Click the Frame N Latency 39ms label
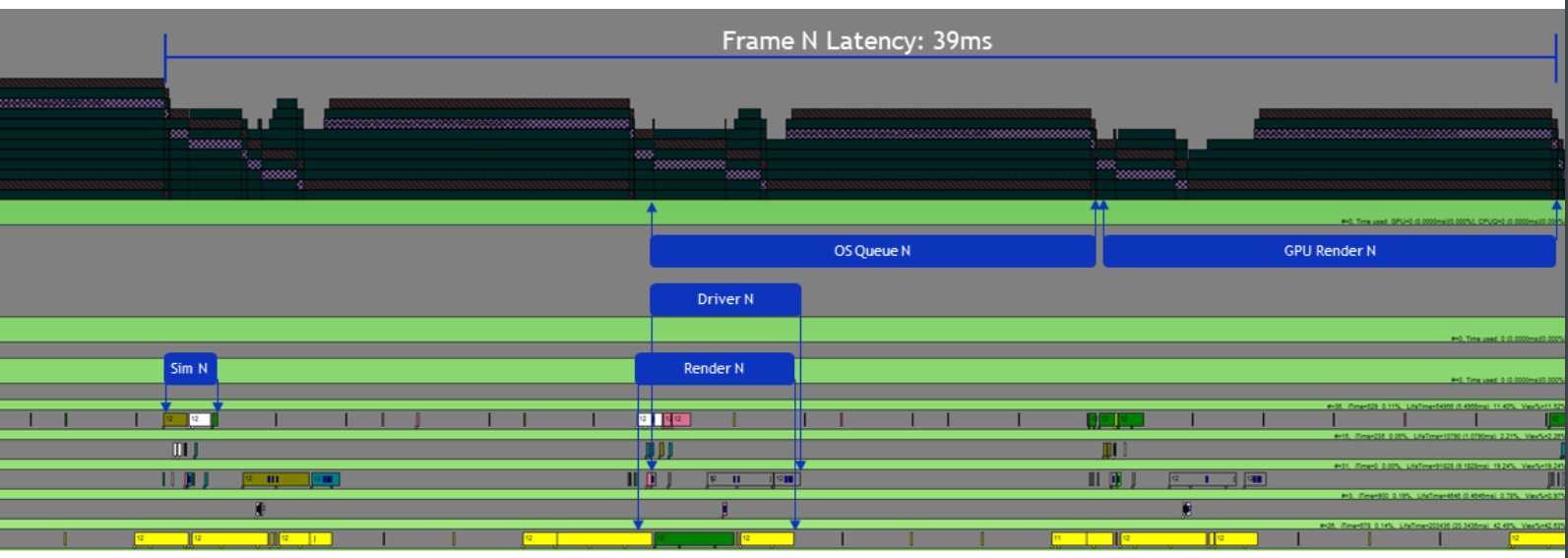Viewport: 1568px width, 558px height. coord(856,40)
